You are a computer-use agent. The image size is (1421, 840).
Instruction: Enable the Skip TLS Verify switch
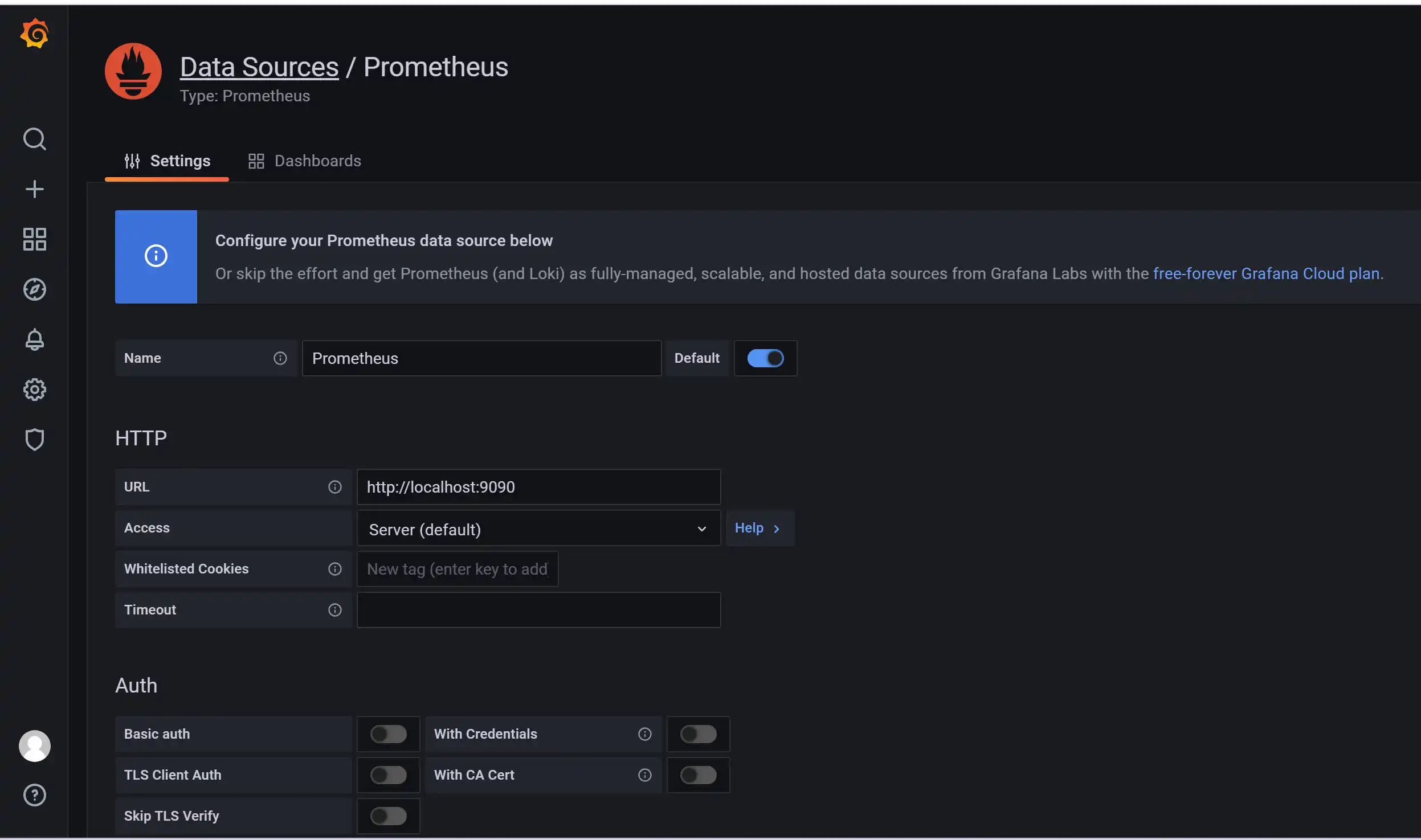pyautogui.click(x=388, y=816)
